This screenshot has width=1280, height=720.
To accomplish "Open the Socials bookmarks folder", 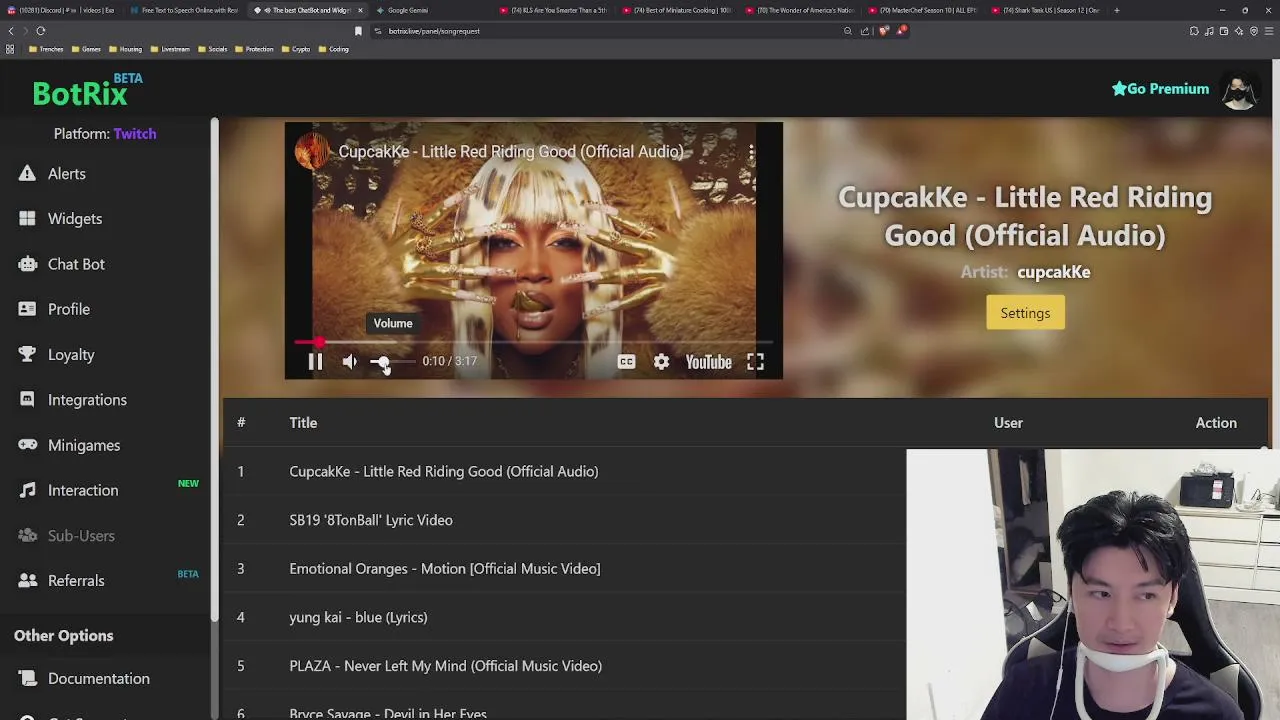I will (x=212, y=49).
